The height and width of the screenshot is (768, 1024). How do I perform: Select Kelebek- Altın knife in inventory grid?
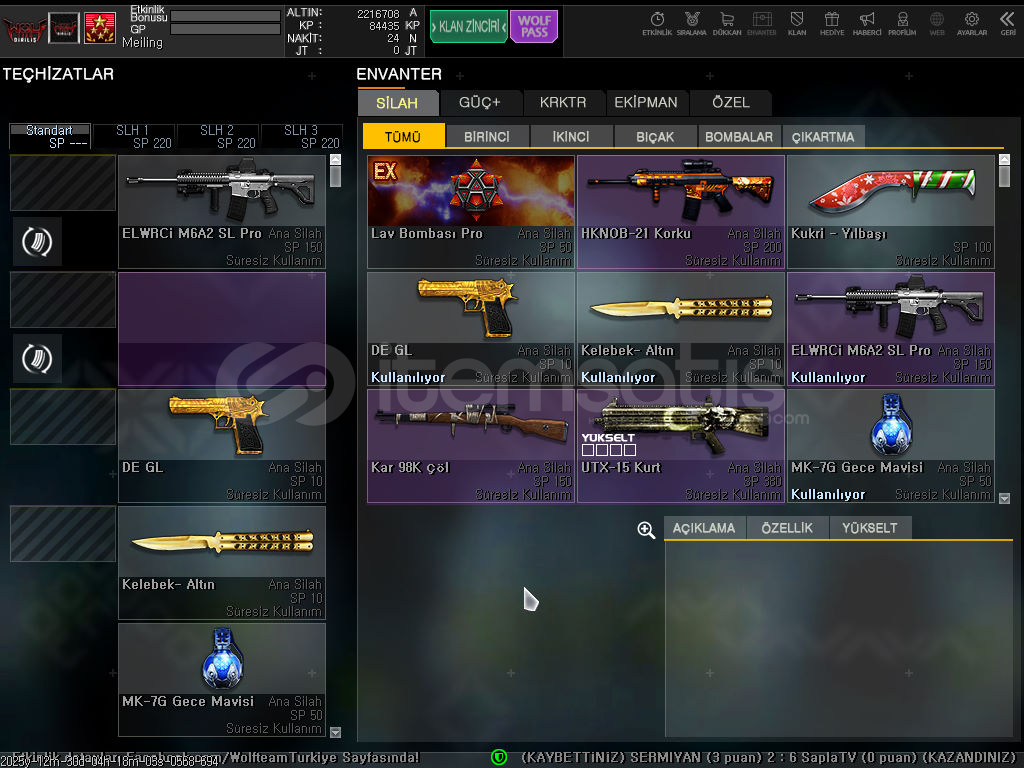coord(681,328)
